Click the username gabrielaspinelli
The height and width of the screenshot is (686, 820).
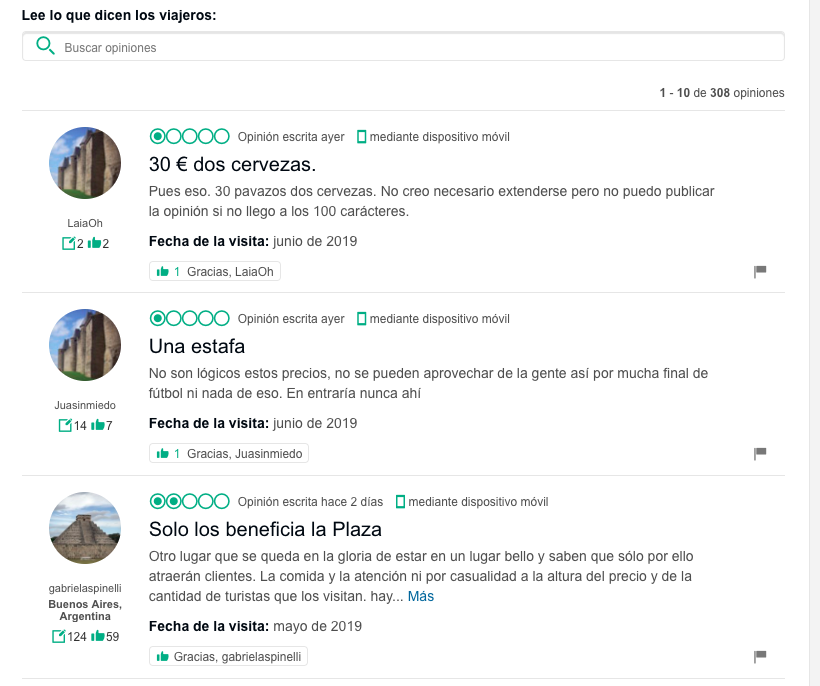pos(85,588)
